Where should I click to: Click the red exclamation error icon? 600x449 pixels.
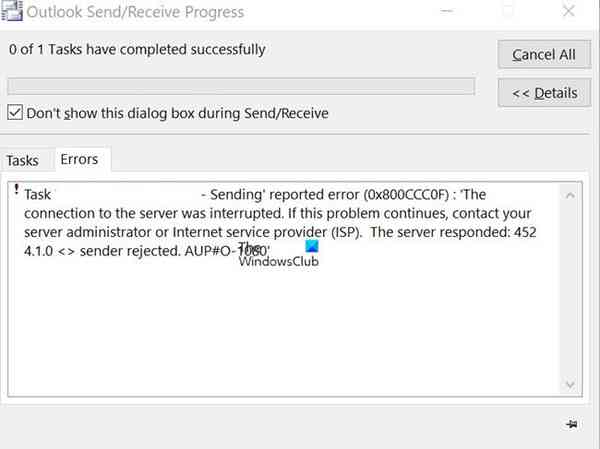[x=16, y=189]
